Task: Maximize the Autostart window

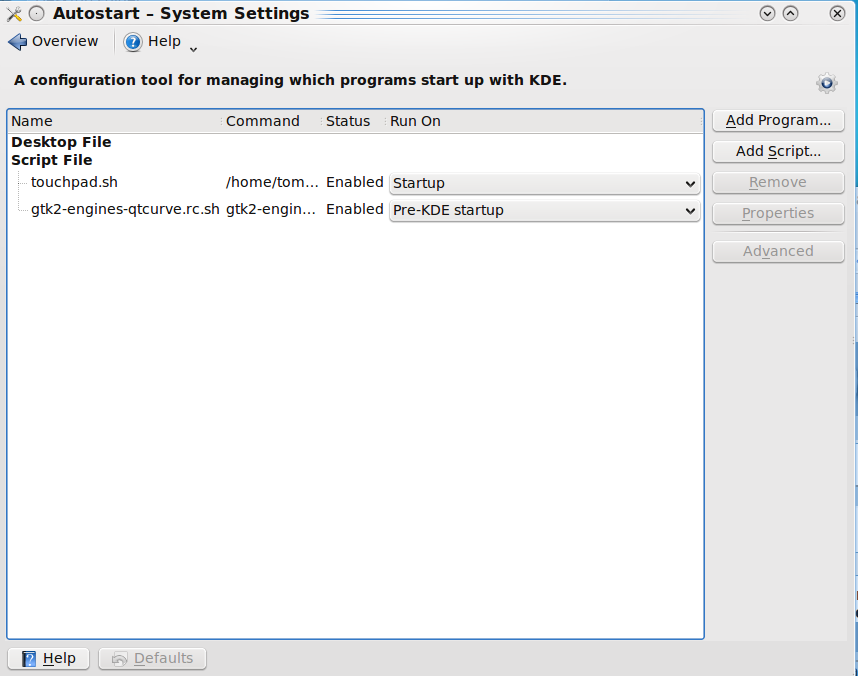Action: click(x=791, y=14)
